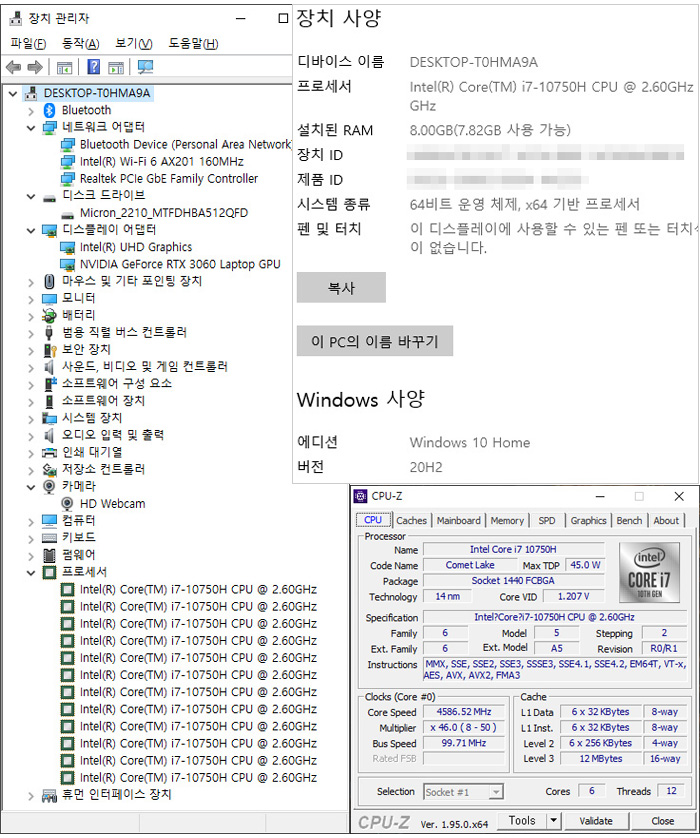Click the Back arrow in Device Manager toolbar
Screen dimensions: 700x838
(13, 67)
